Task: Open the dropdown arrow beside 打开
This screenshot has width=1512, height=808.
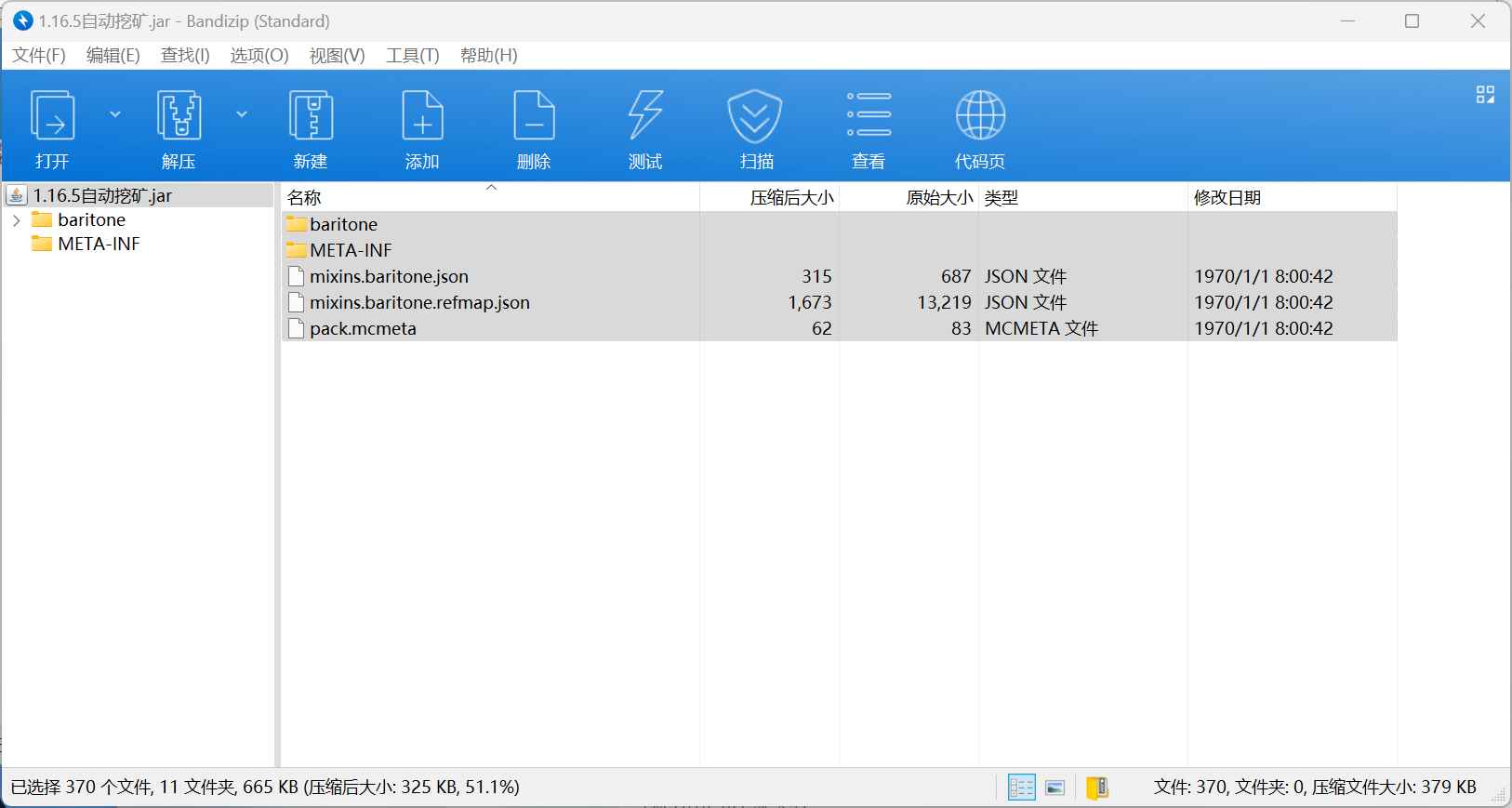Action: (115, 114)
